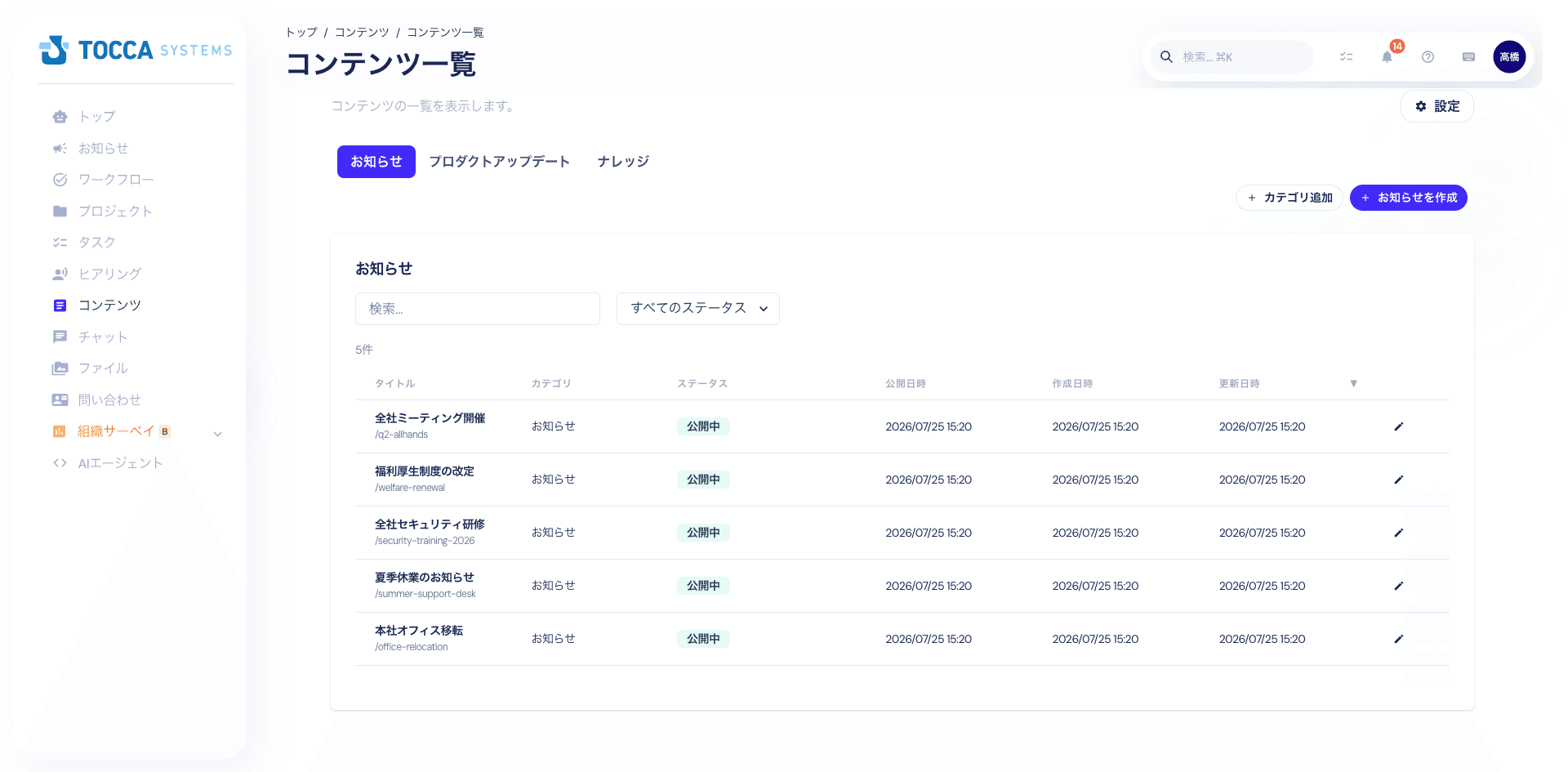Select the コンテンツ sidebar menu label

tap(110, 306)
